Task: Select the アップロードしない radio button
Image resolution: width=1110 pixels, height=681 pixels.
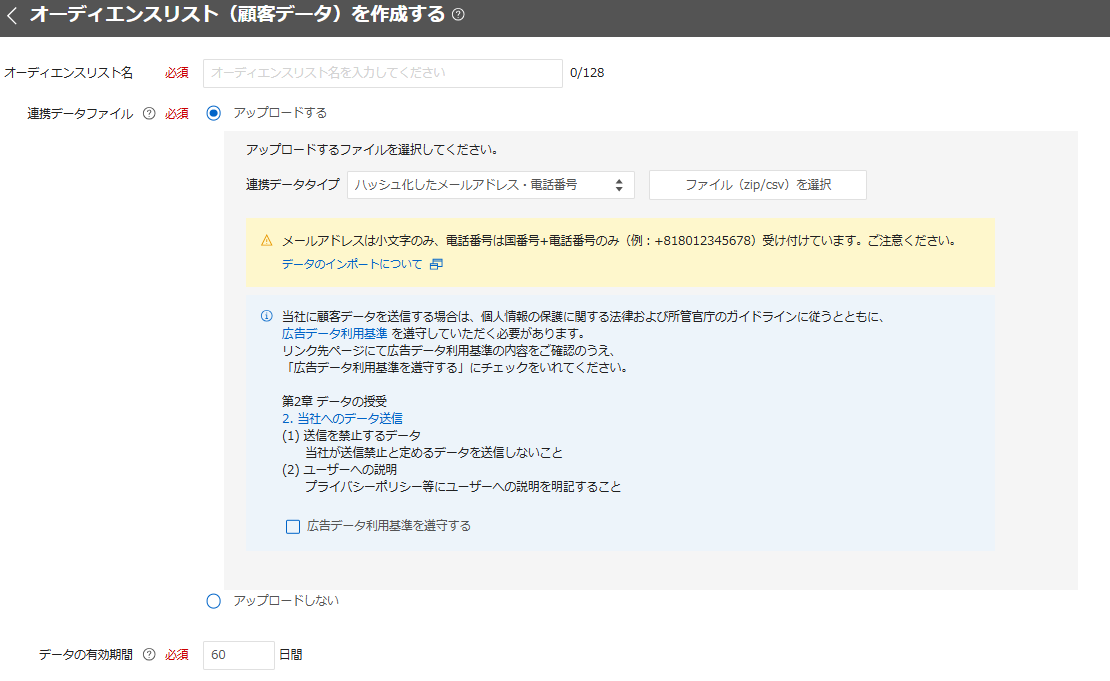Action: [x=213, y=601]
